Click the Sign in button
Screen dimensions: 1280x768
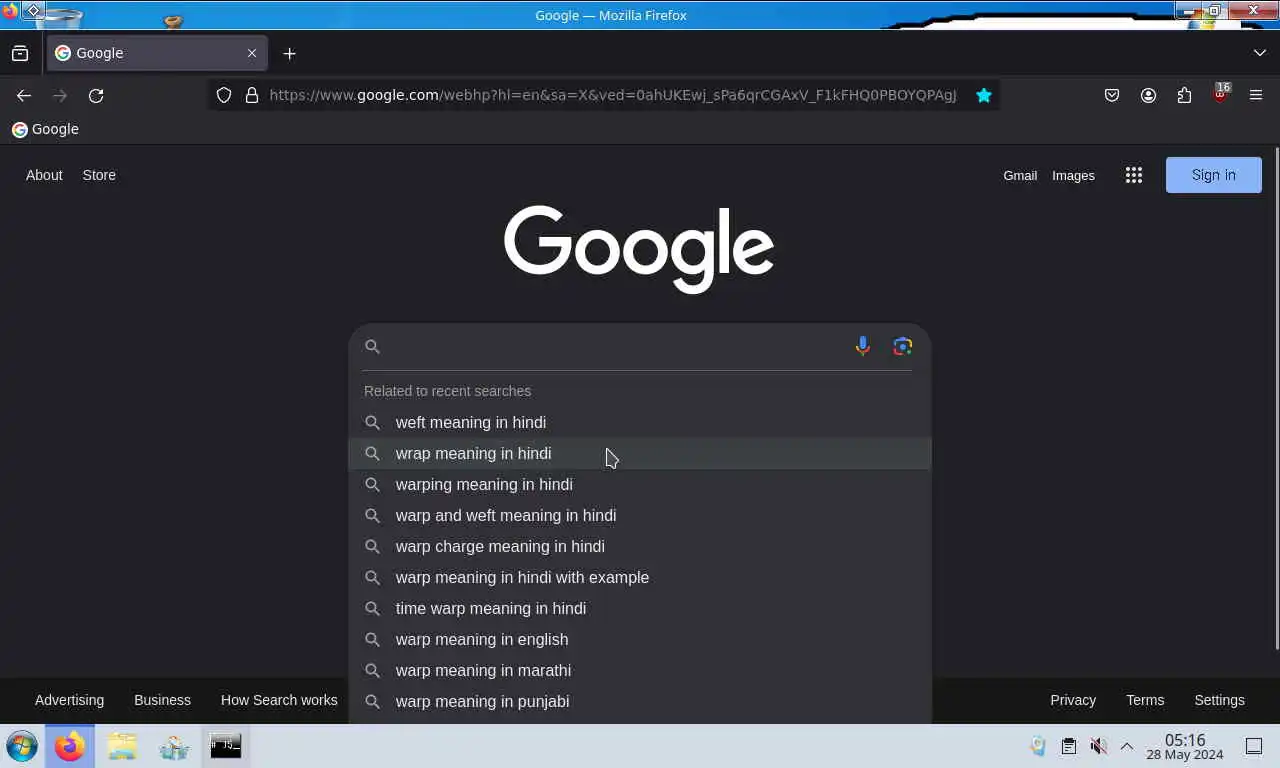[x=1214, y=175]
